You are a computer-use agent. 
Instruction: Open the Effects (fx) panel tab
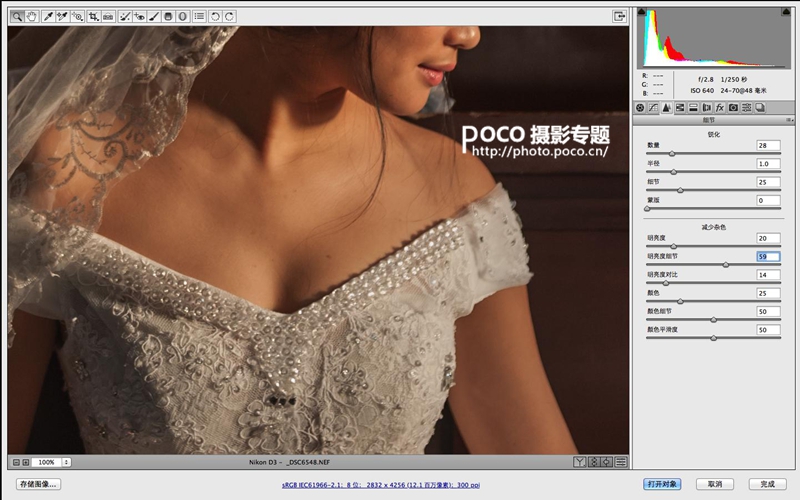(720, 108)
